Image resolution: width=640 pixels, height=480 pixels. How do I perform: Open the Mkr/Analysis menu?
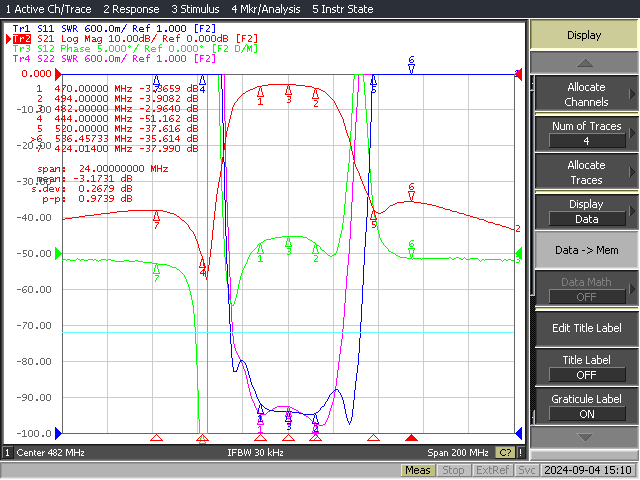coord(266,9)
